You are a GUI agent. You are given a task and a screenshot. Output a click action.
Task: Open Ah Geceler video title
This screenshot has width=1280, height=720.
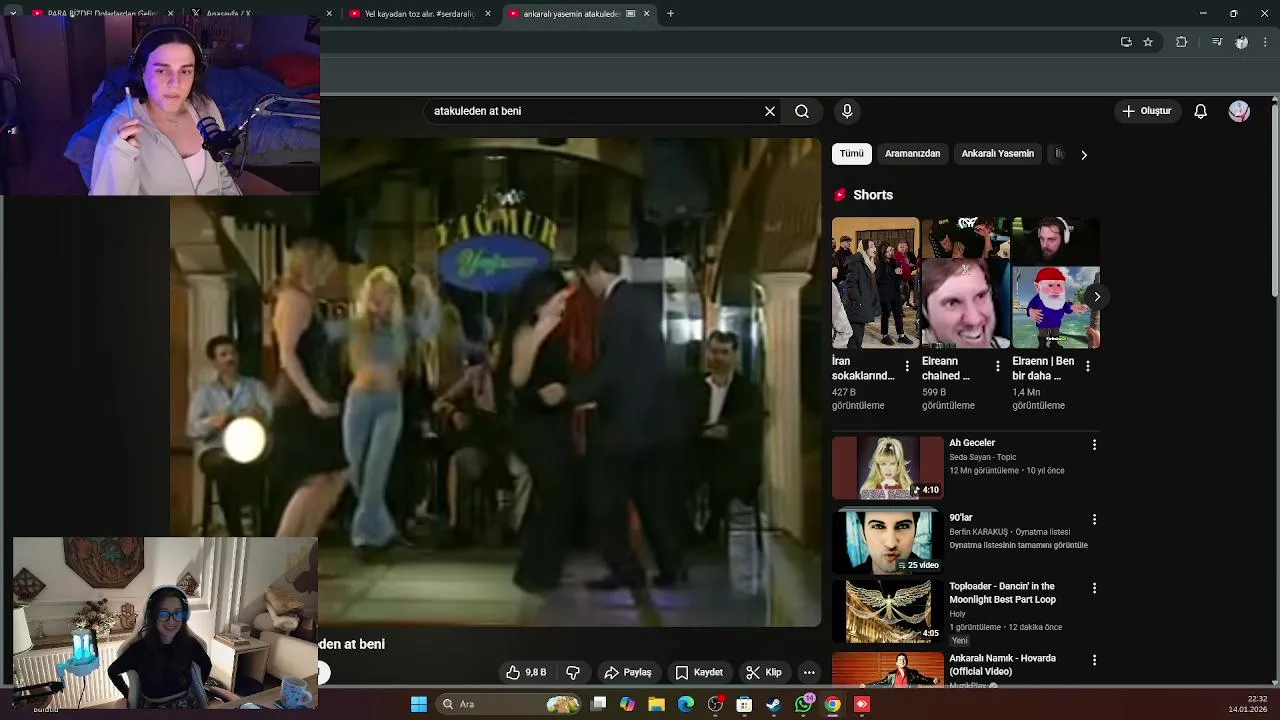972,443
